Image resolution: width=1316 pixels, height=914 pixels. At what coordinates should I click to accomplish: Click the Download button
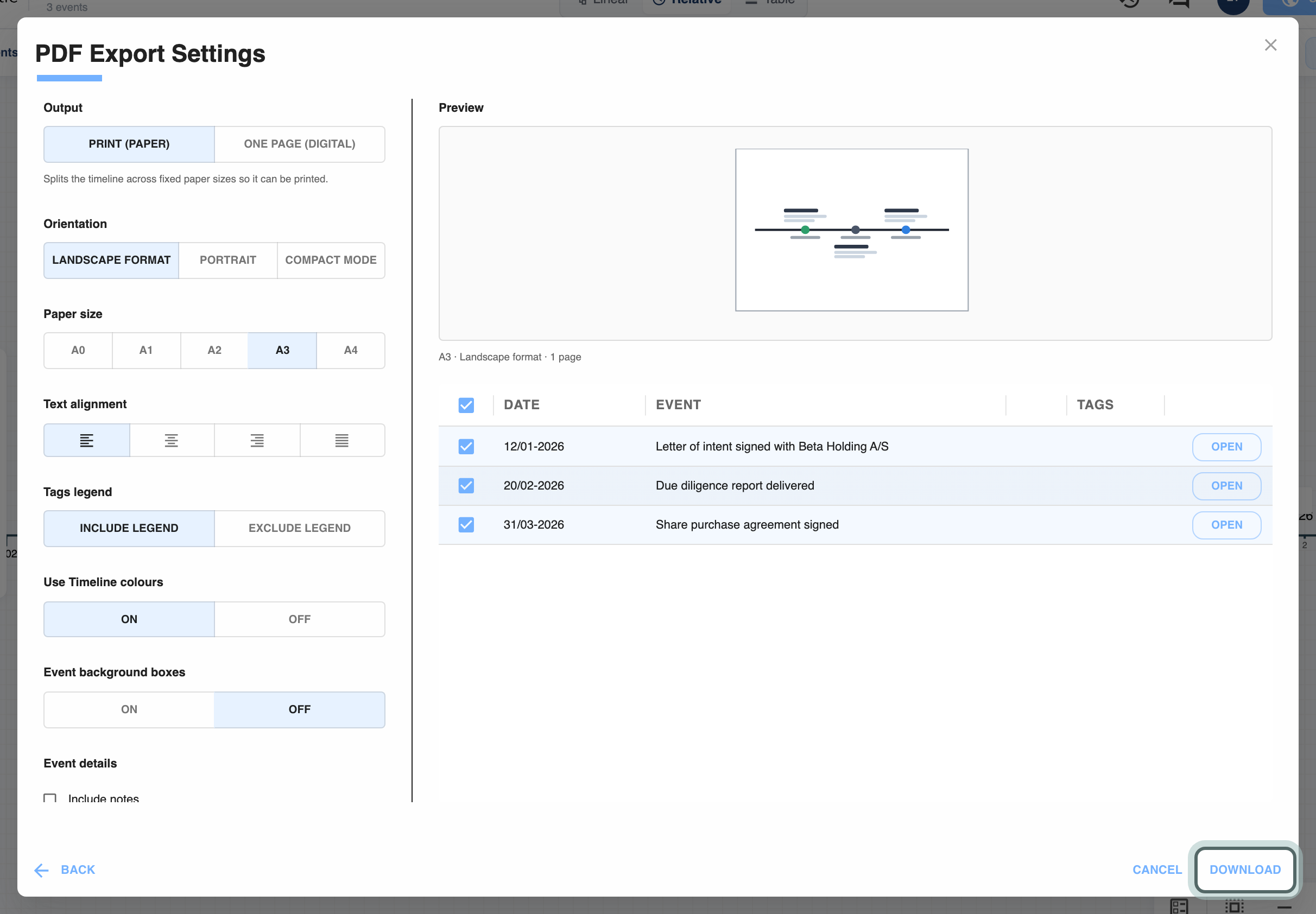[x=1245, y=870]
